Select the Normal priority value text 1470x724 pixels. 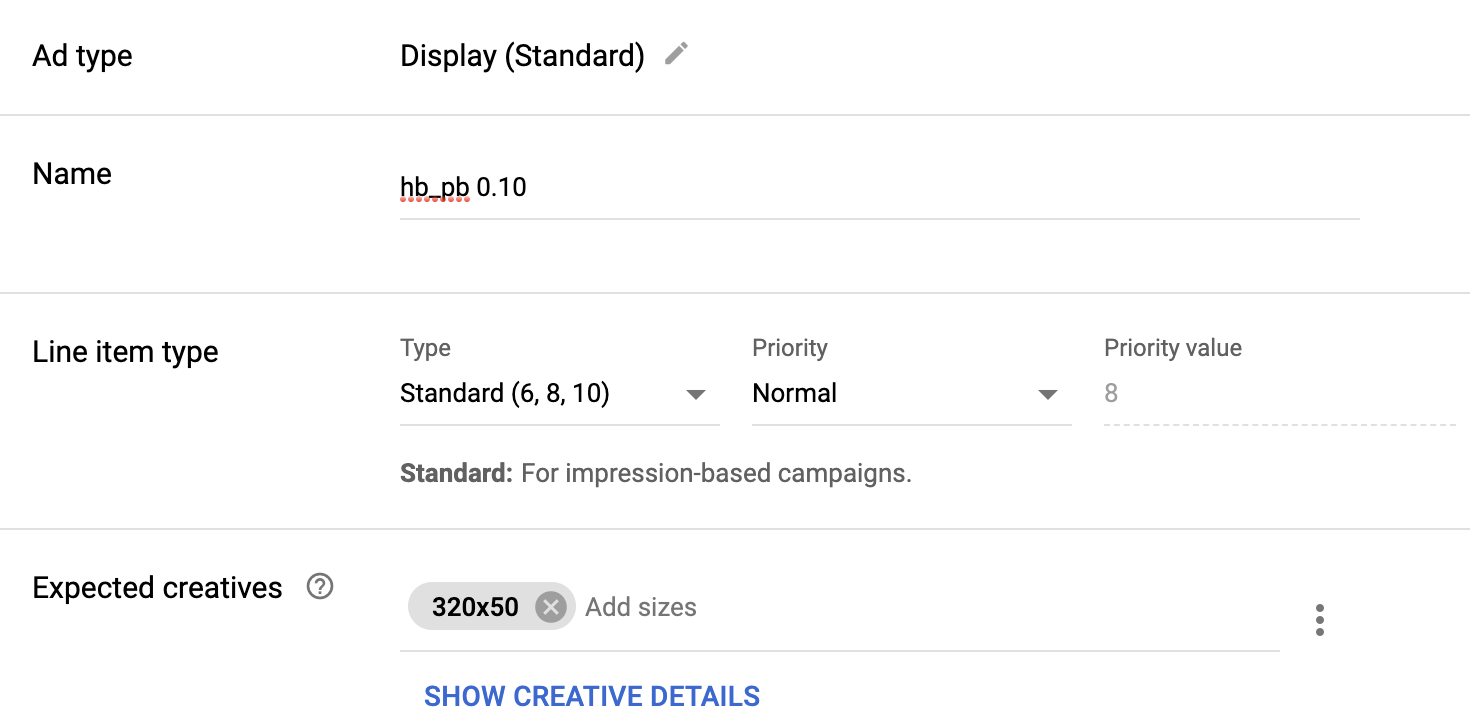tap(795, 394)
